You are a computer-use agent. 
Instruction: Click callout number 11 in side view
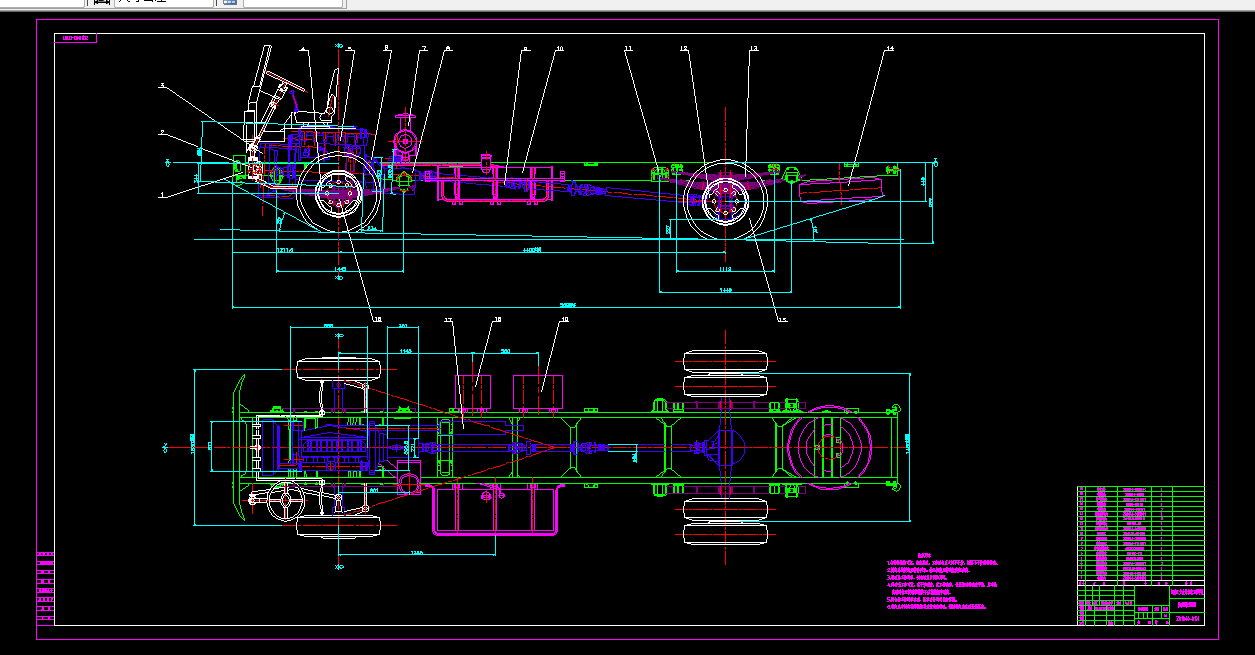click(x=628, y=48)
